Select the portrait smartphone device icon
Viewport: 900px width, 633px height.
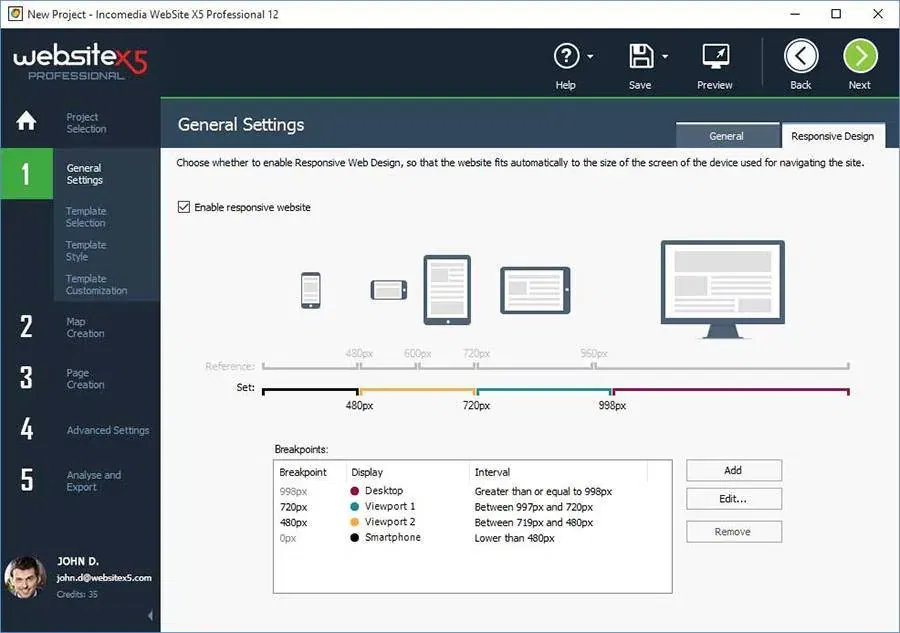(x=311, y=290)
